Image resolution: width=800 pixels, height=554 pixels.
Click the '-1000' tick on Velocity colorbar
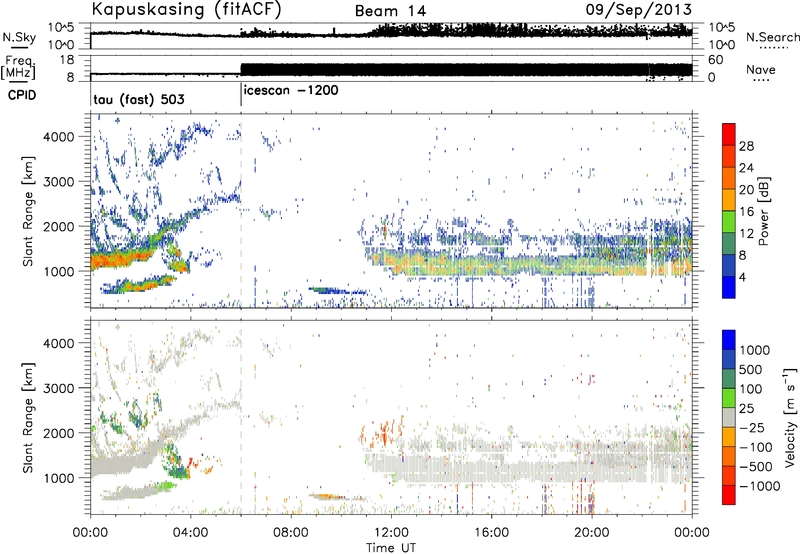tap(760, 486)
